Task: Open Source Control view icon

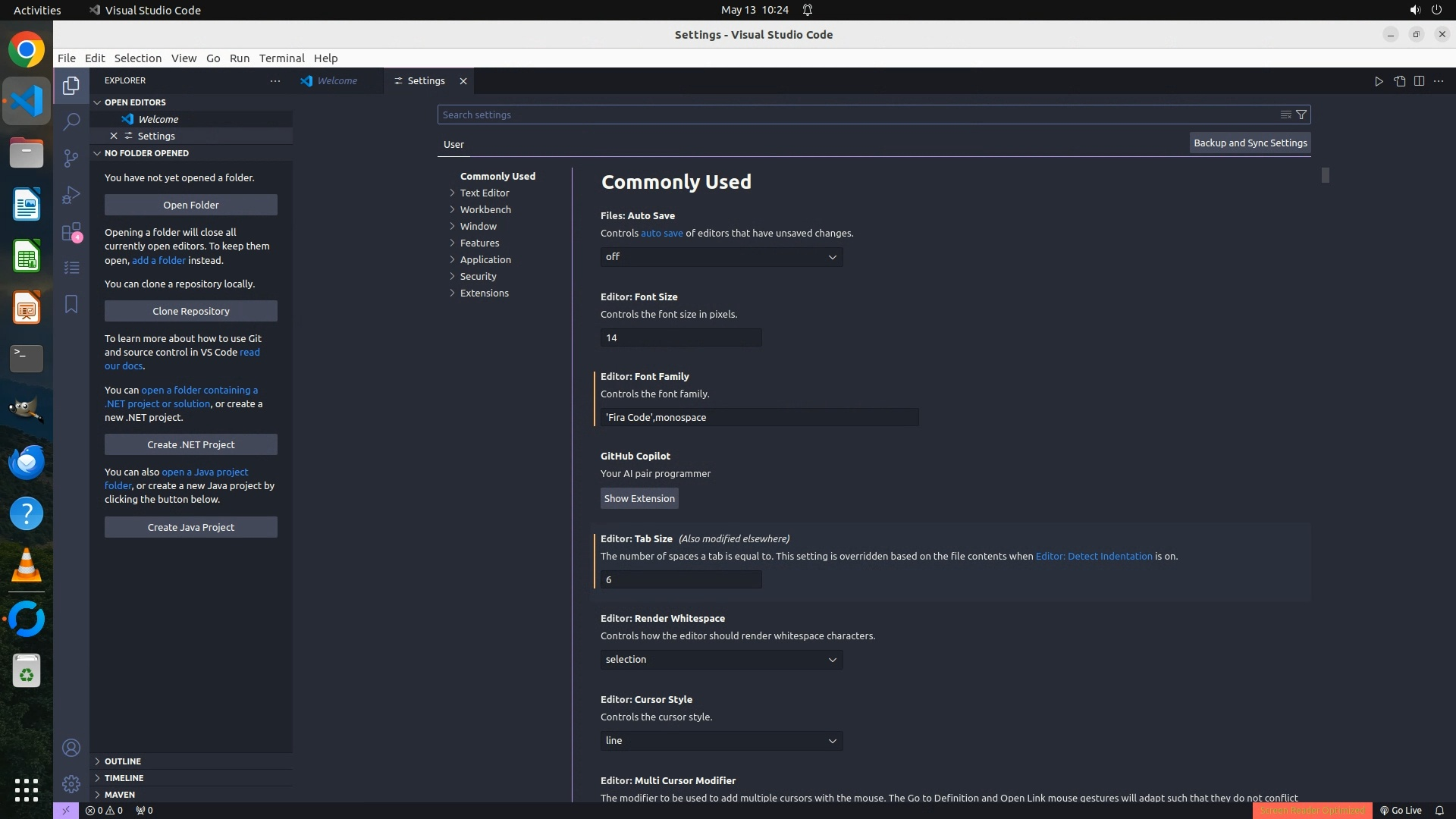Action: click(71, 158)
